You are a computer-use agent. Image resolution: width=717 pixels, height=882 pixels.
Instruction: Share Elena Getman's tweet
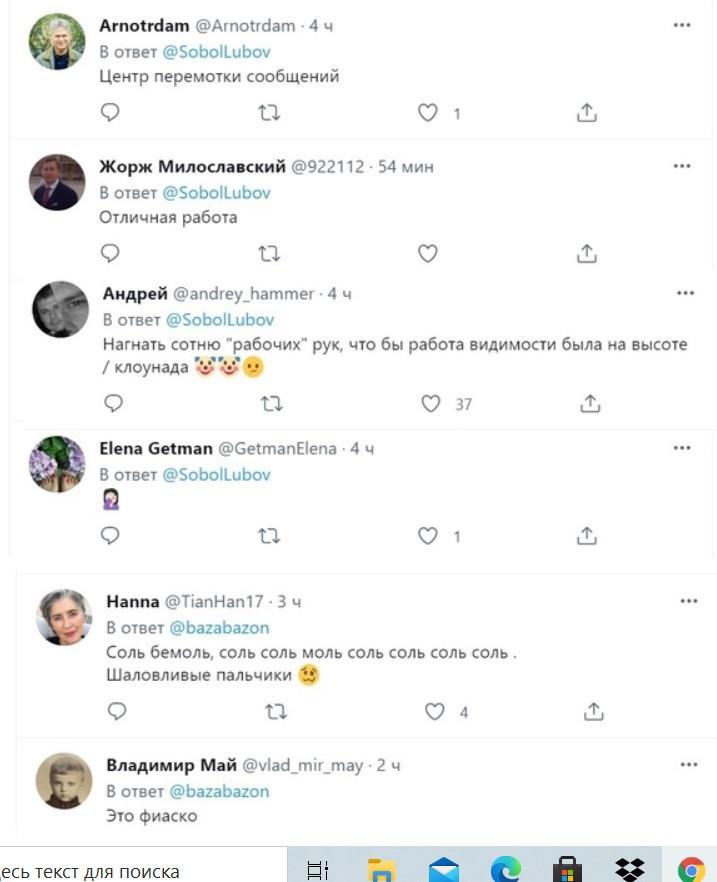click(x=588, y=536)
